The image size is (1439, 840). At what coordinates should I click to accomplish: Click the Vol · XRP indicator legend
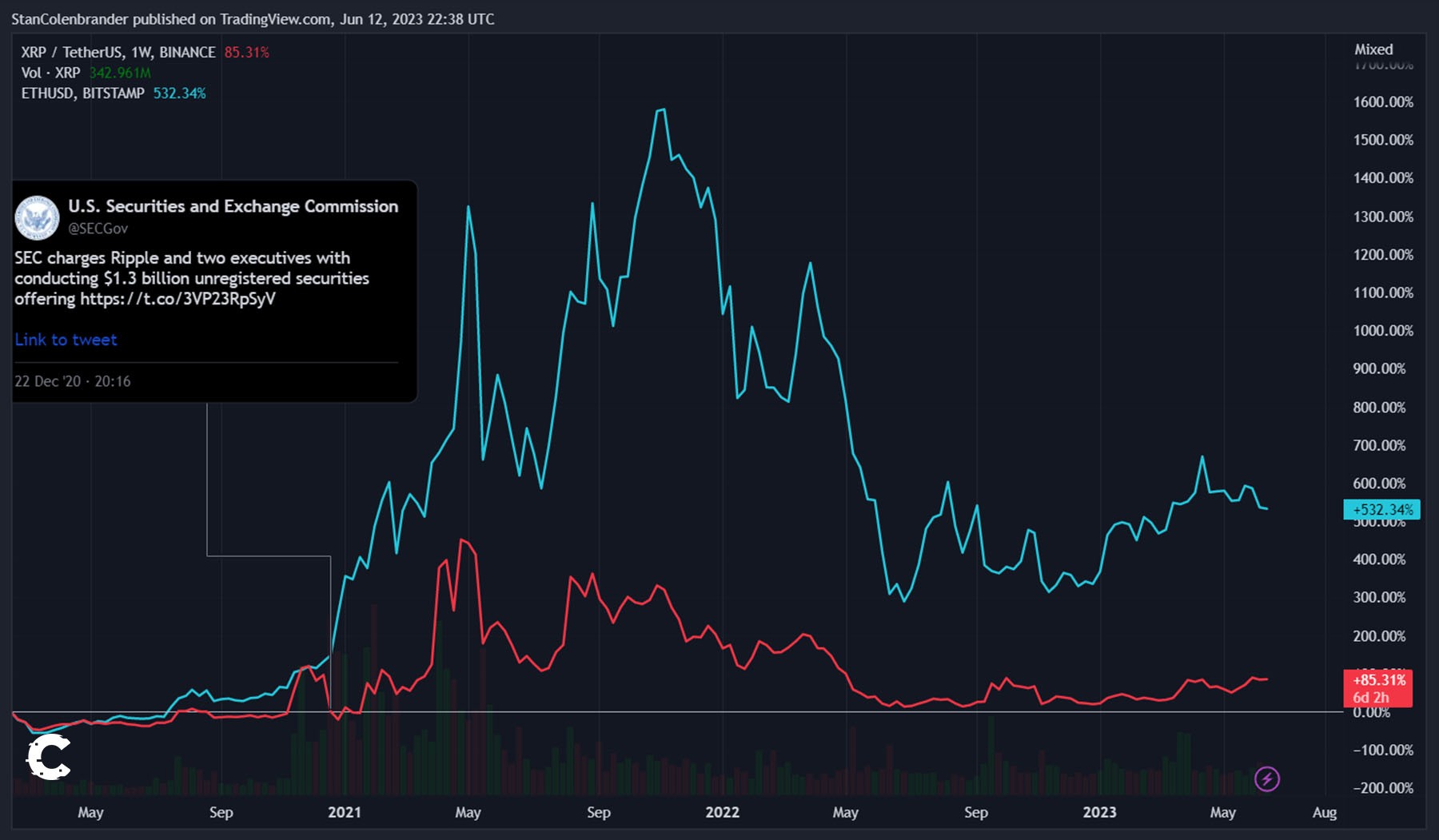50,73
